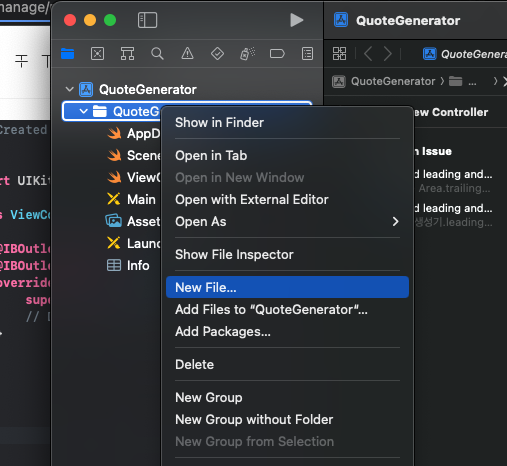Select second leading and trailing issue row
Screen dimensions: 507x466
(x=453, y=215)
